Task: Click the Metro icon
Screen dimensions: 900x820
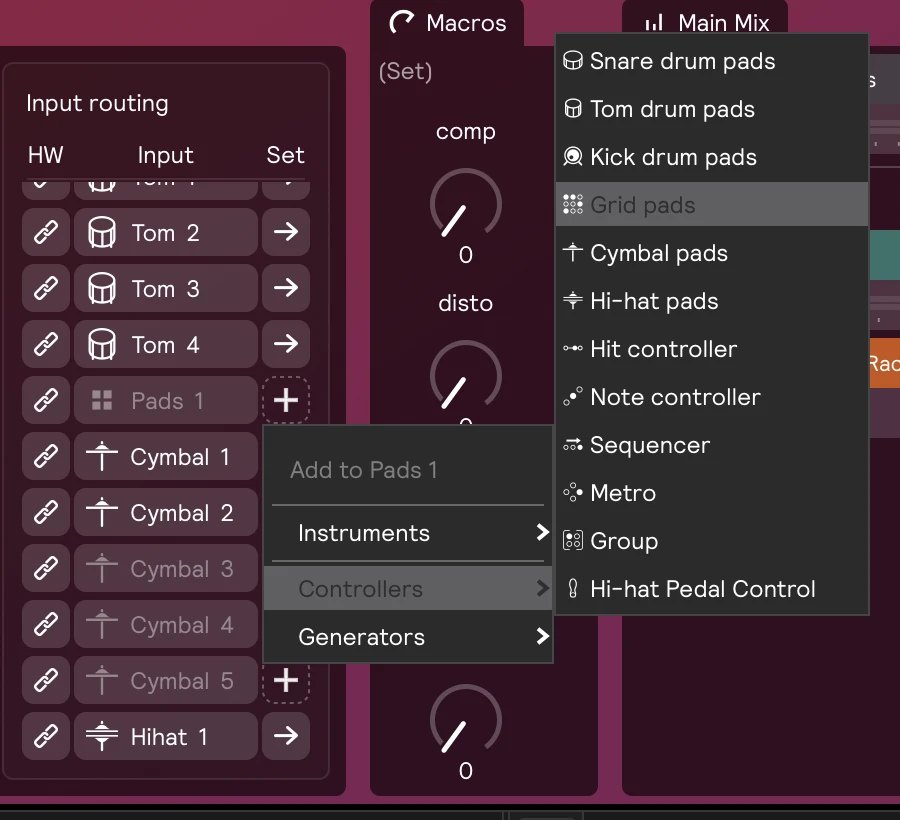Action: tap(572, 492)
